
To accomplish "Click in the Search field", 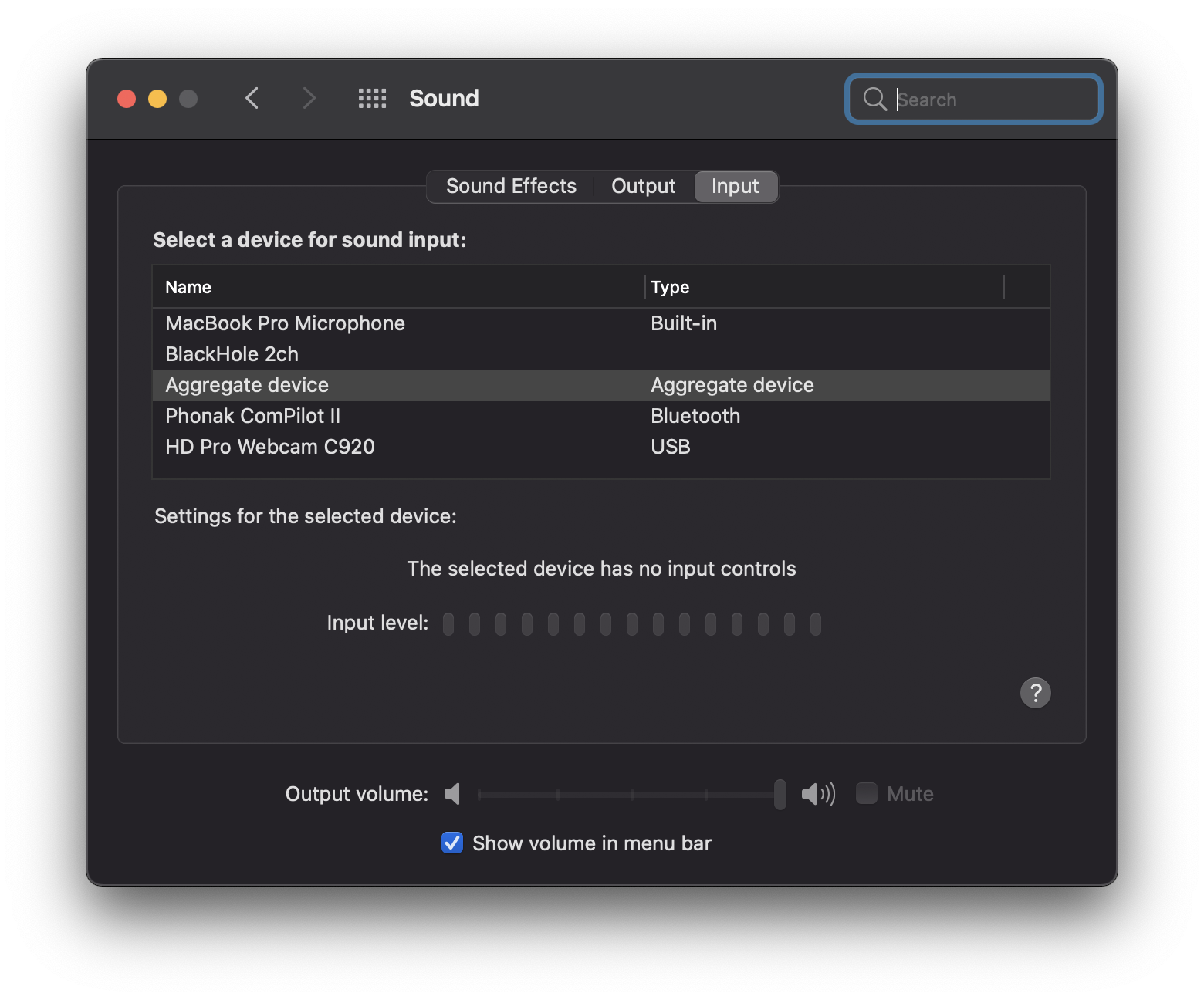I will [x=974, y=99].
